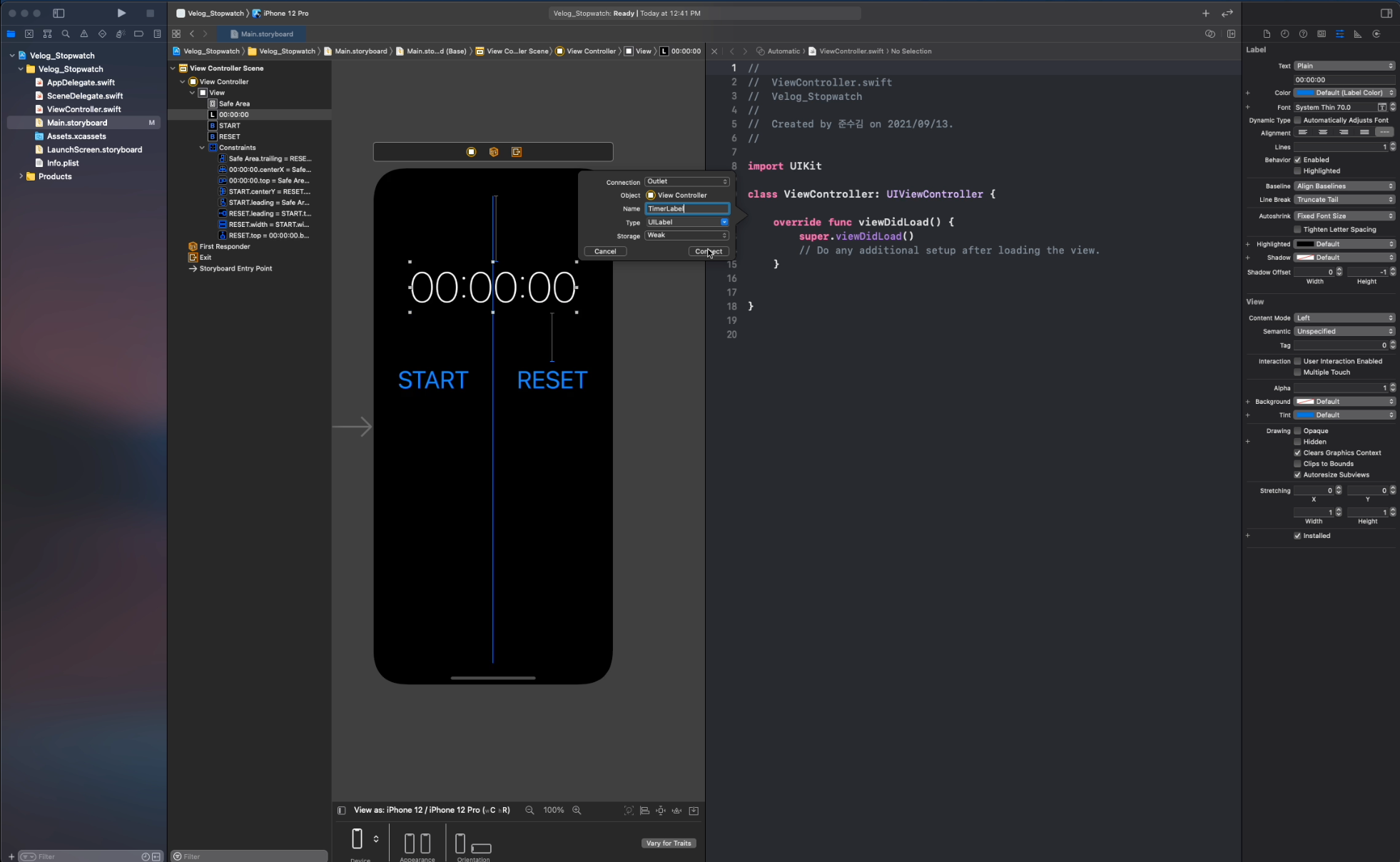Open the Line Break Truncate Tail dropdown
This screenshot has width=1400, height=862.
[1344, 200]
